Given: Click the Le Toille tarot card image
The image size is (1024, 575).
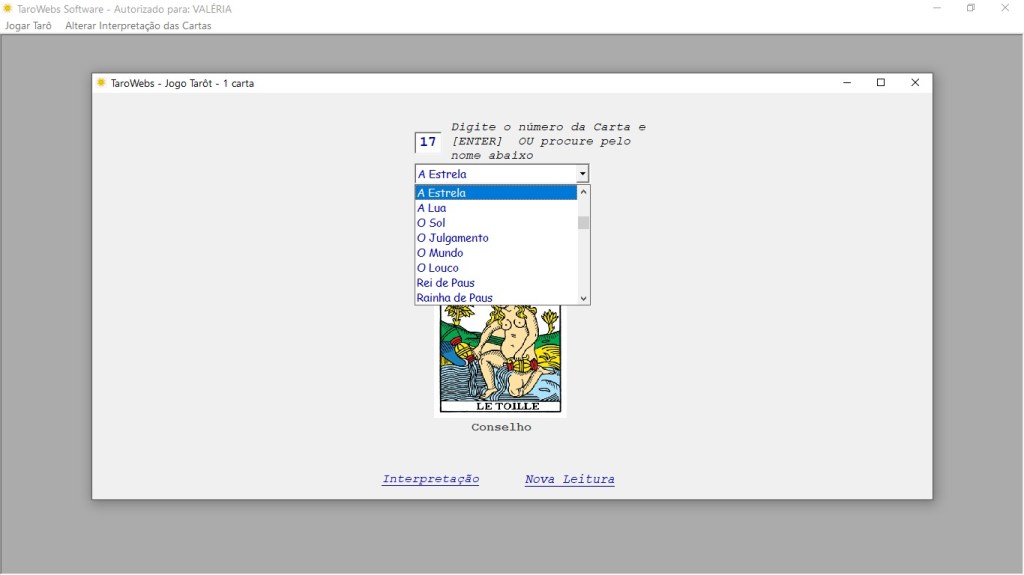Looking at the screenshot, I should click(500, 358).
